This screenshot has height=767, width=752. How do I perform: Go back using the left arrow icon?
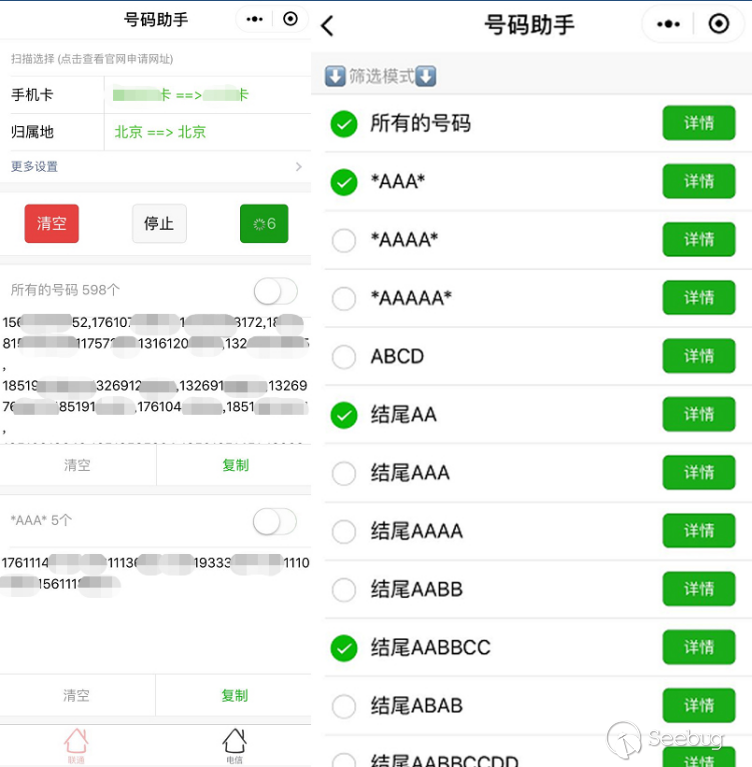(x=328, y=25)
